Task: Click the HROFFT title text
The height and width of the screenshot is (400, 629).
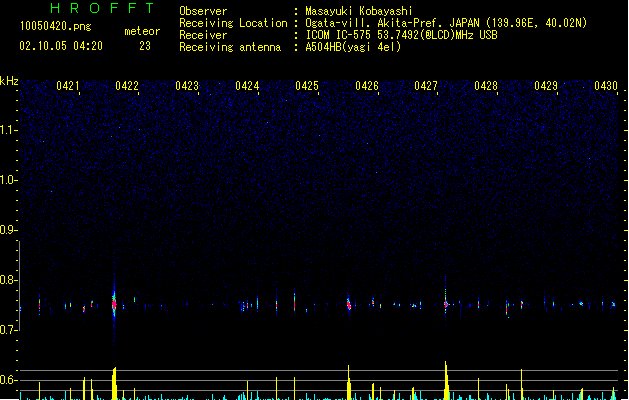Action: point(103,8)
